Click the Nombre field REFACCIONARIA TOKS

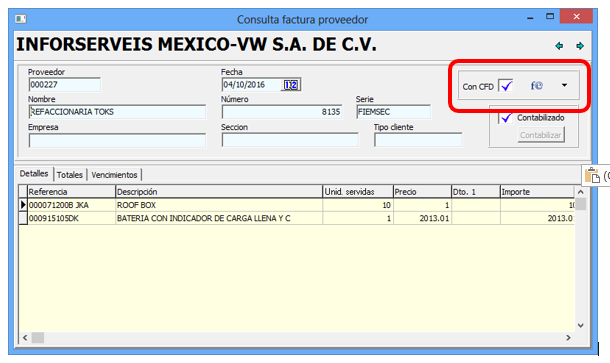[x=117, y=112]
